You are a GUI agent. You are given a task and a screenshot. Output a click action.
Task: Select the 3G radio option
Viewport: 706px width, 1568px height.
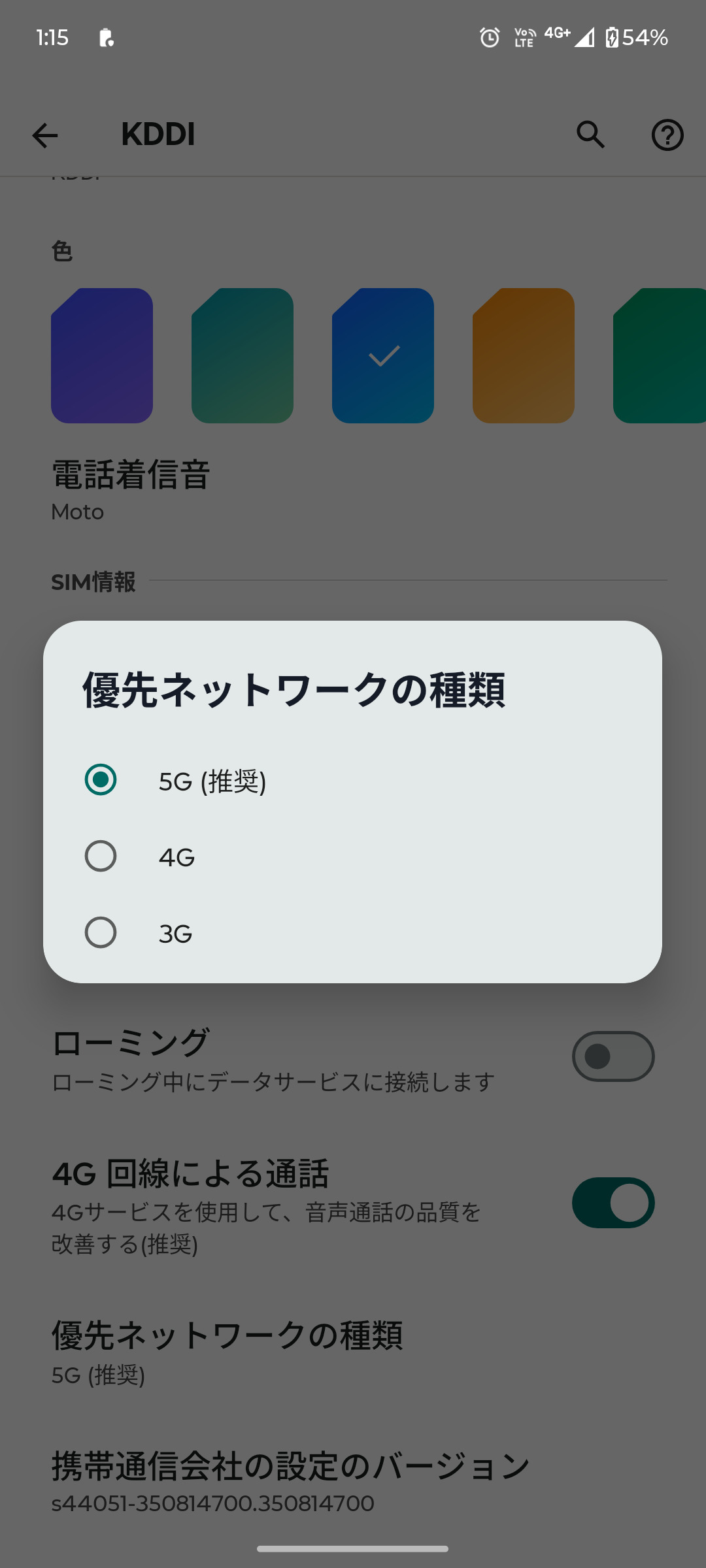[x=101, y=933]
